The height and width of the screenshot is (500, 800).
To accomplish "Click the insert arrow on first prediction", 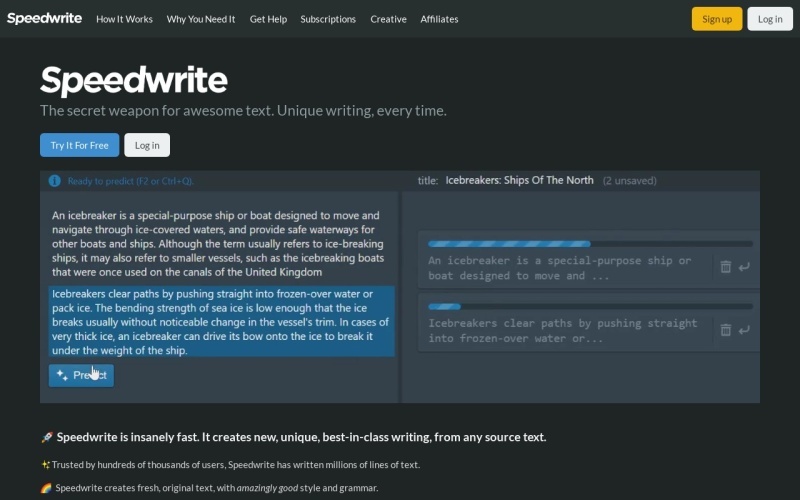I will pos(744,266).
